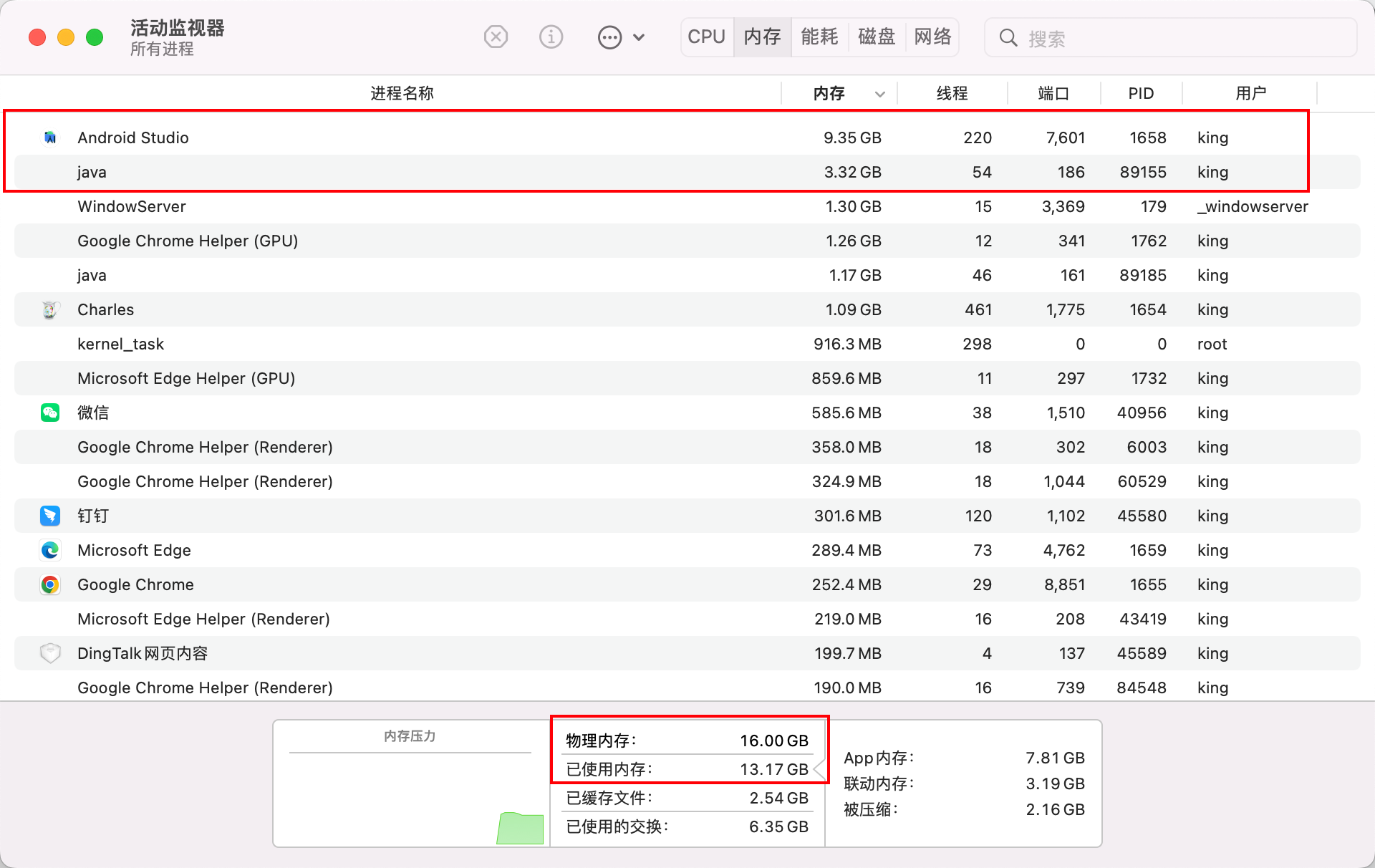Sort by 进程名称 column header

click(x=402, y=93)
